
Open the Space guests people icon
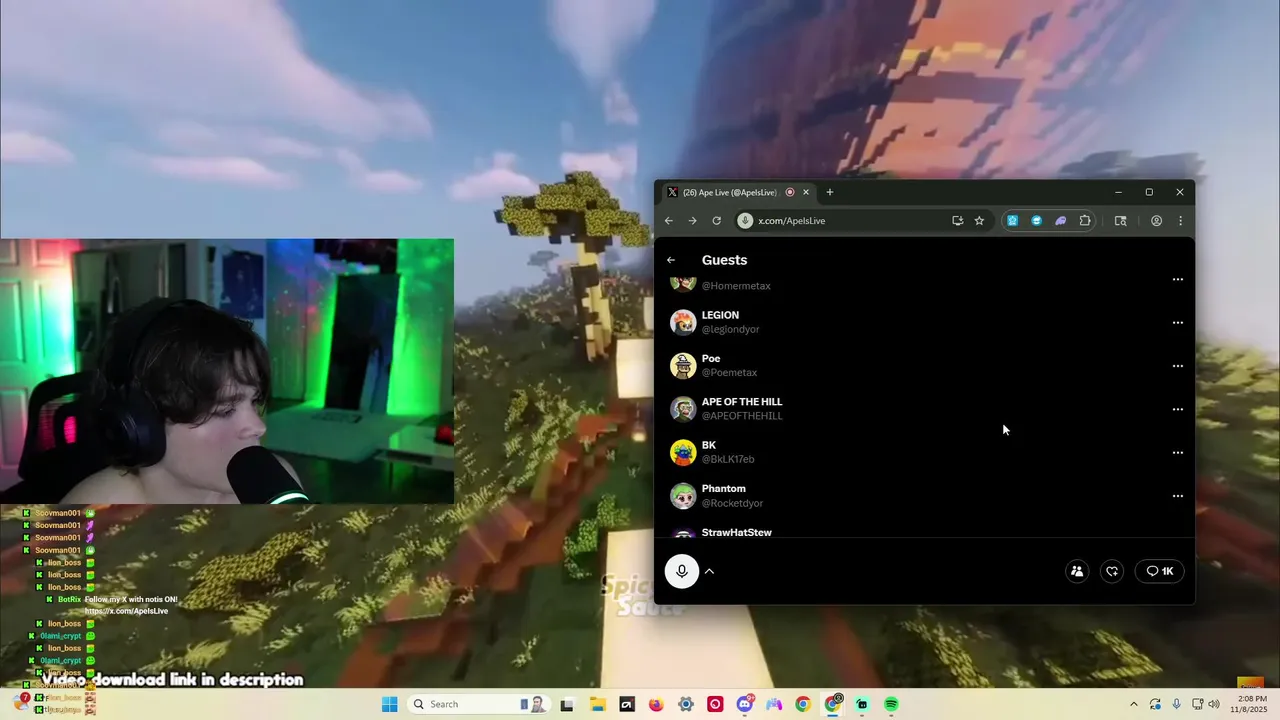[x=1077, y=571]
